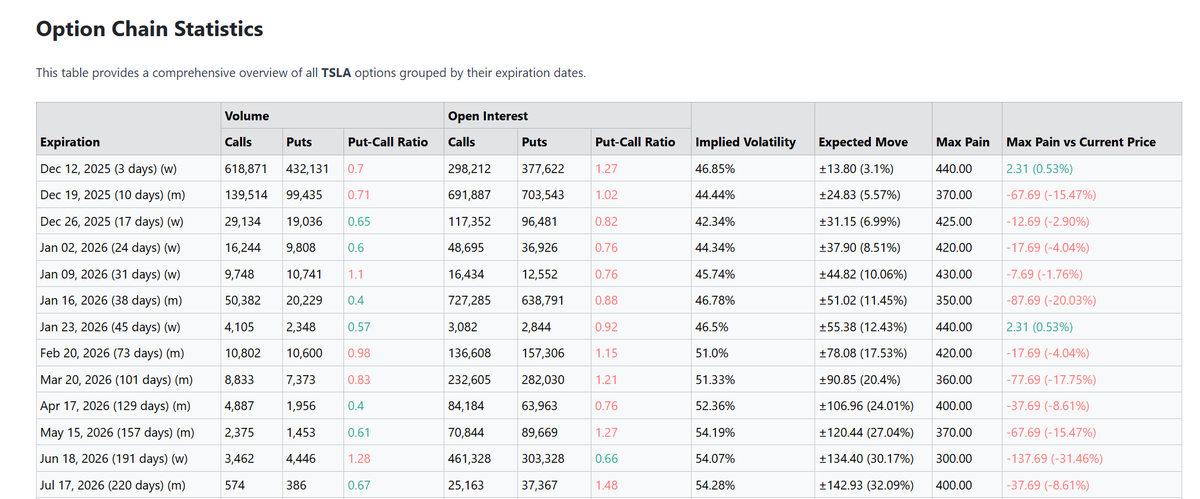Select the Jun 18, 2026 (191 days) expiration
1200x499 pixels.
pyautogui.click(x=115, y=459)
